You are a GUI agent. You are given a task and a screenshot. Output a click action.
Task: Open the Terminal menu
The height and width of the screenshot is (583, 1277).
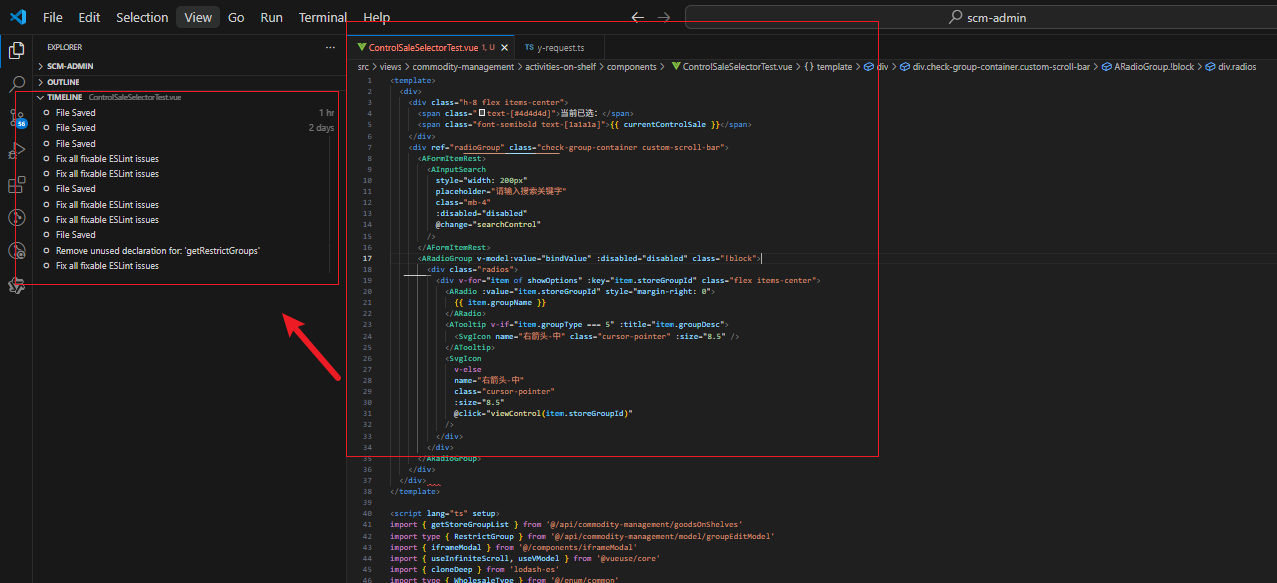pos(323,17)
